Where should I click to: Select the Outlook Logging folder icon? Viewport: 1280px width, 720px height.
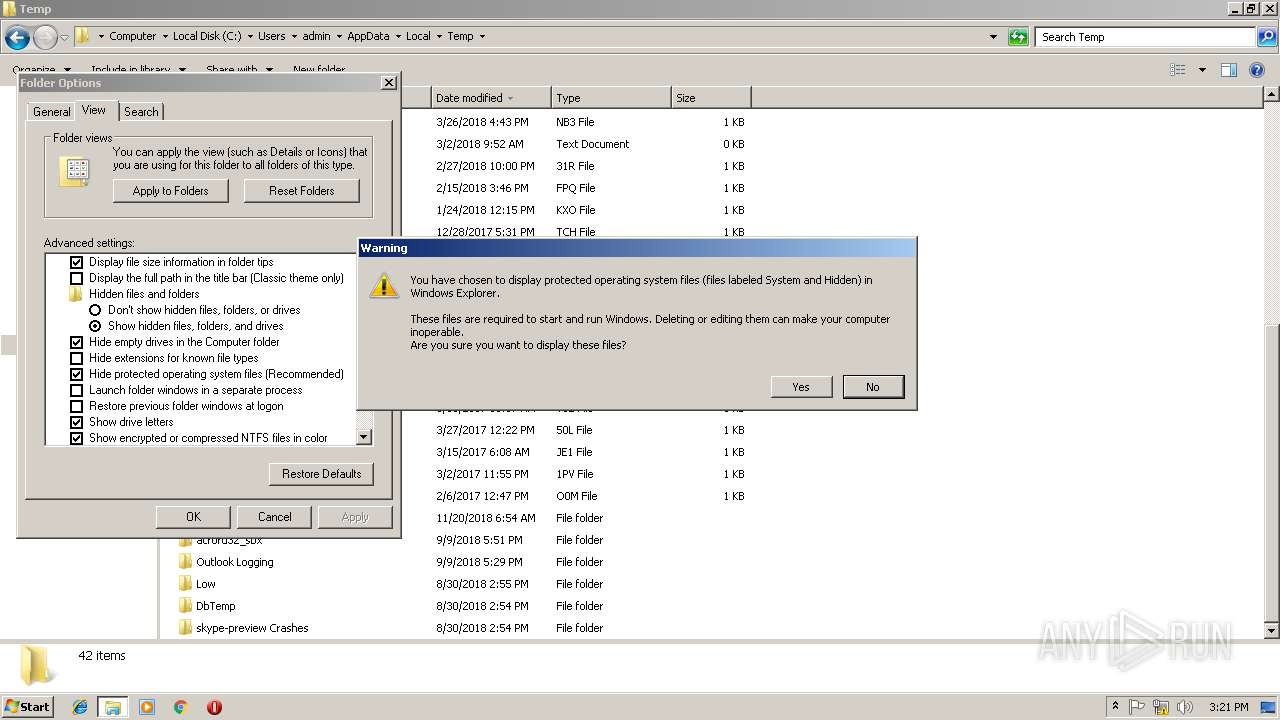pyautogui.click(x=185, y=562)
